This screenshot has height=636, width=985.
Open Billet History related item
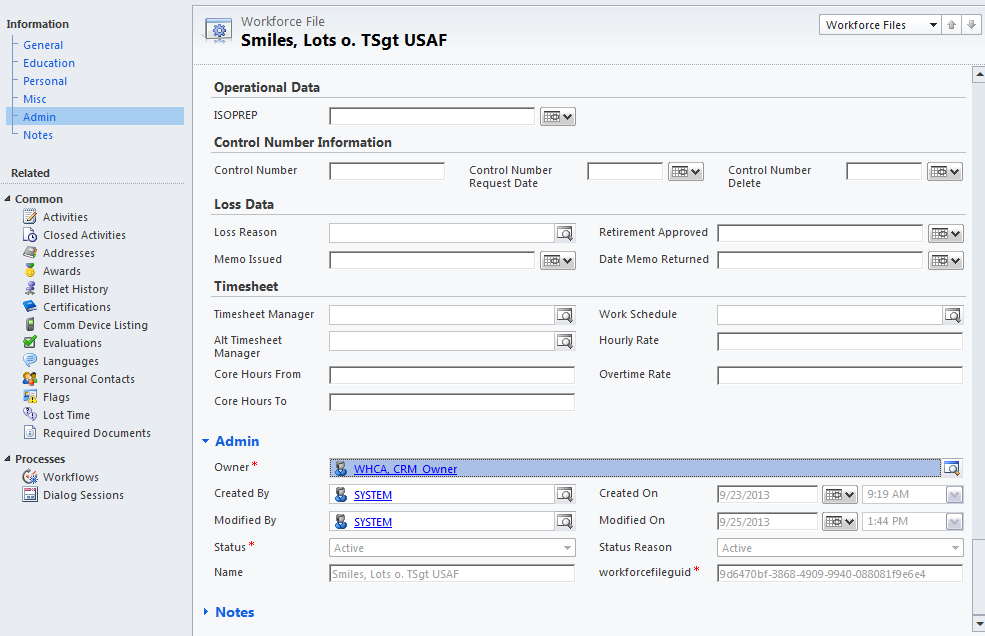(75, 289)
